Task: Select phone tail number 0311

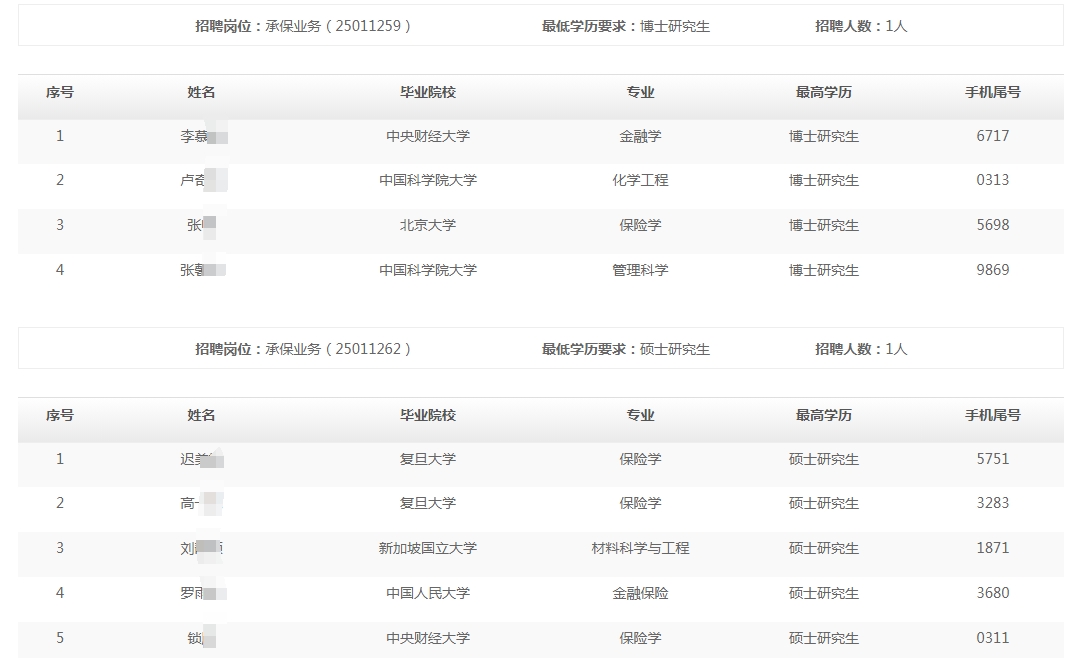Action: [x=992, y=638]
